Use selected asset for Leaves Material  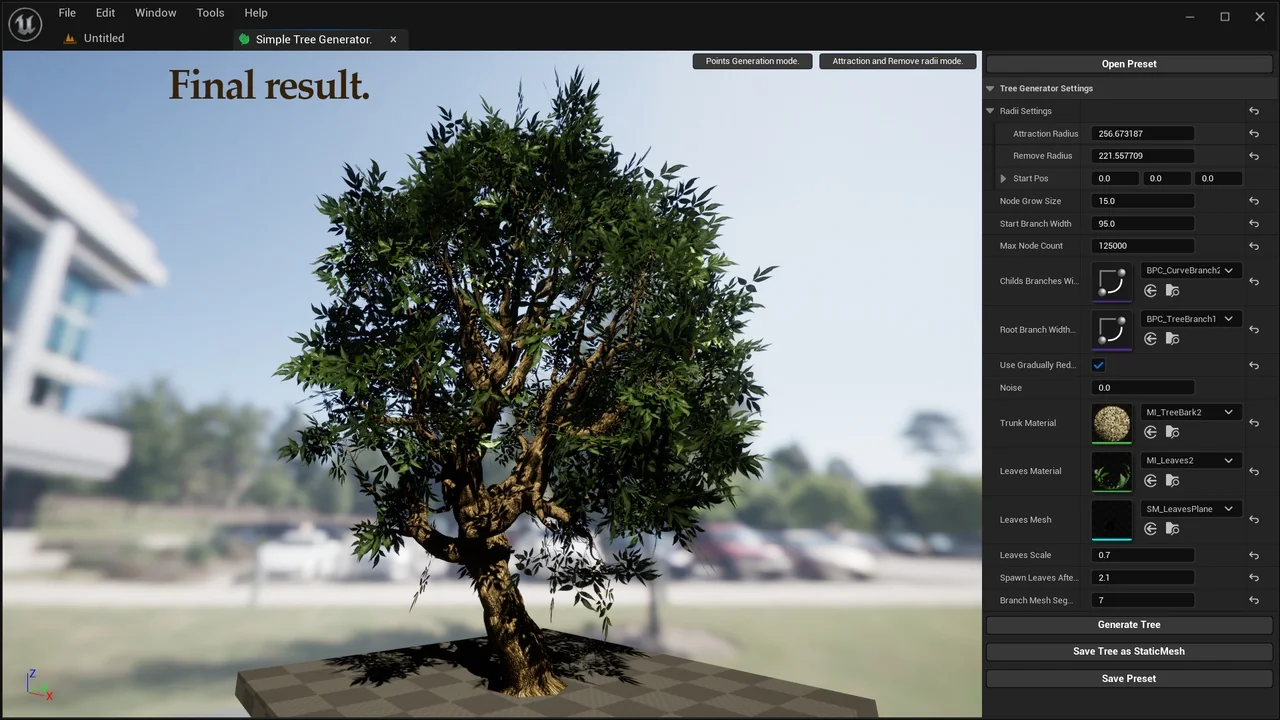tap(1150, 481)
